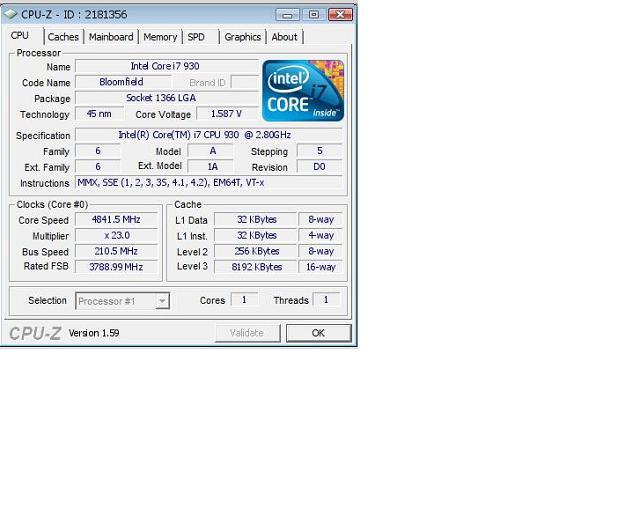Open the Processor #1 selection dropdown
The width and height of the screenshot is (640, 512).
122,301
